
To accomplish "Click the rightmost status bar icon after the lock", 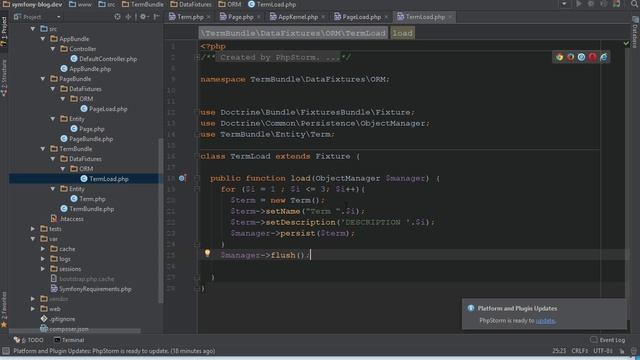I will pyautogui.click(x=633, y=351).
